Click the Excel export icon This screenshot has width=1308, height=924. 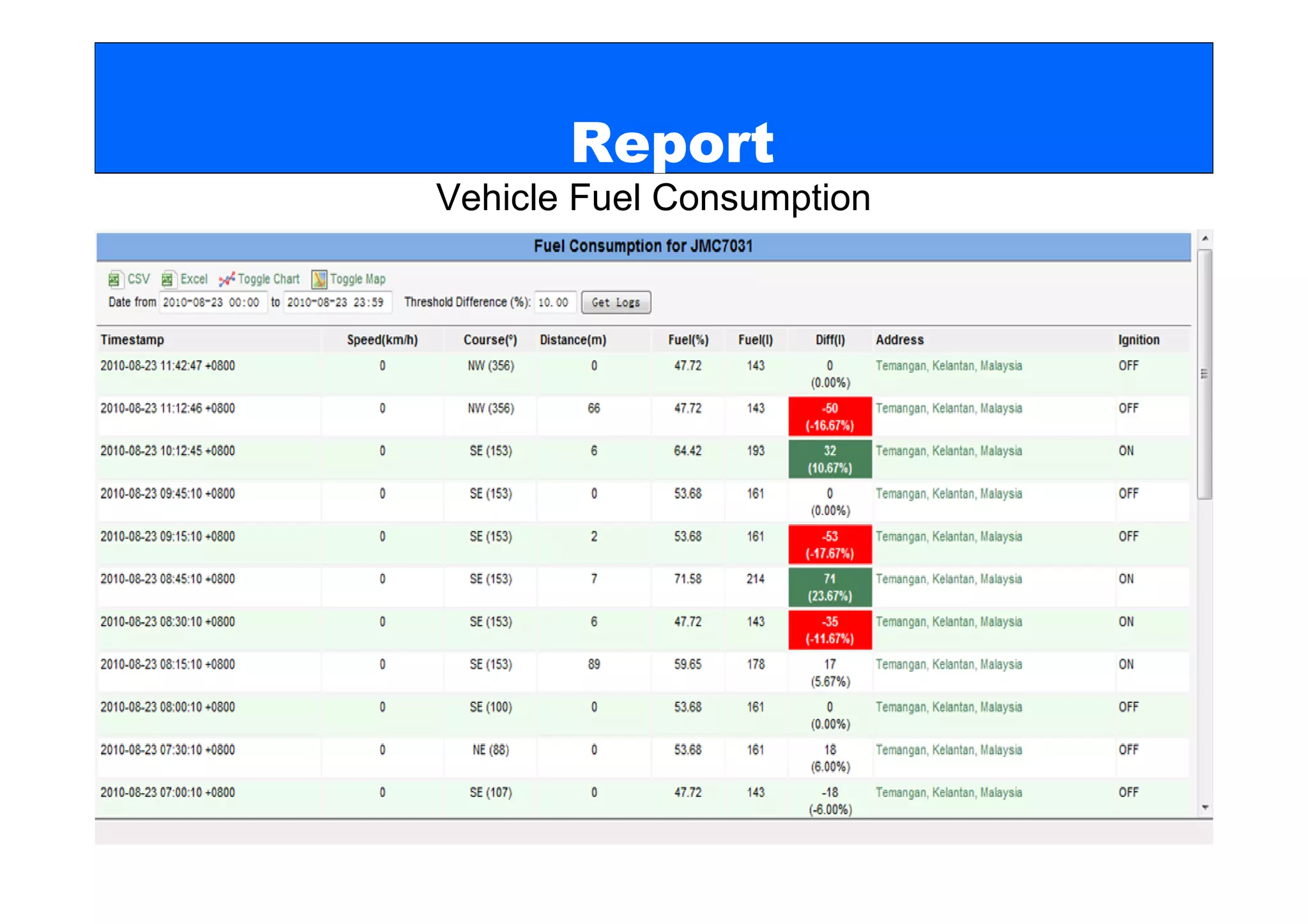[x=168, y=279]
